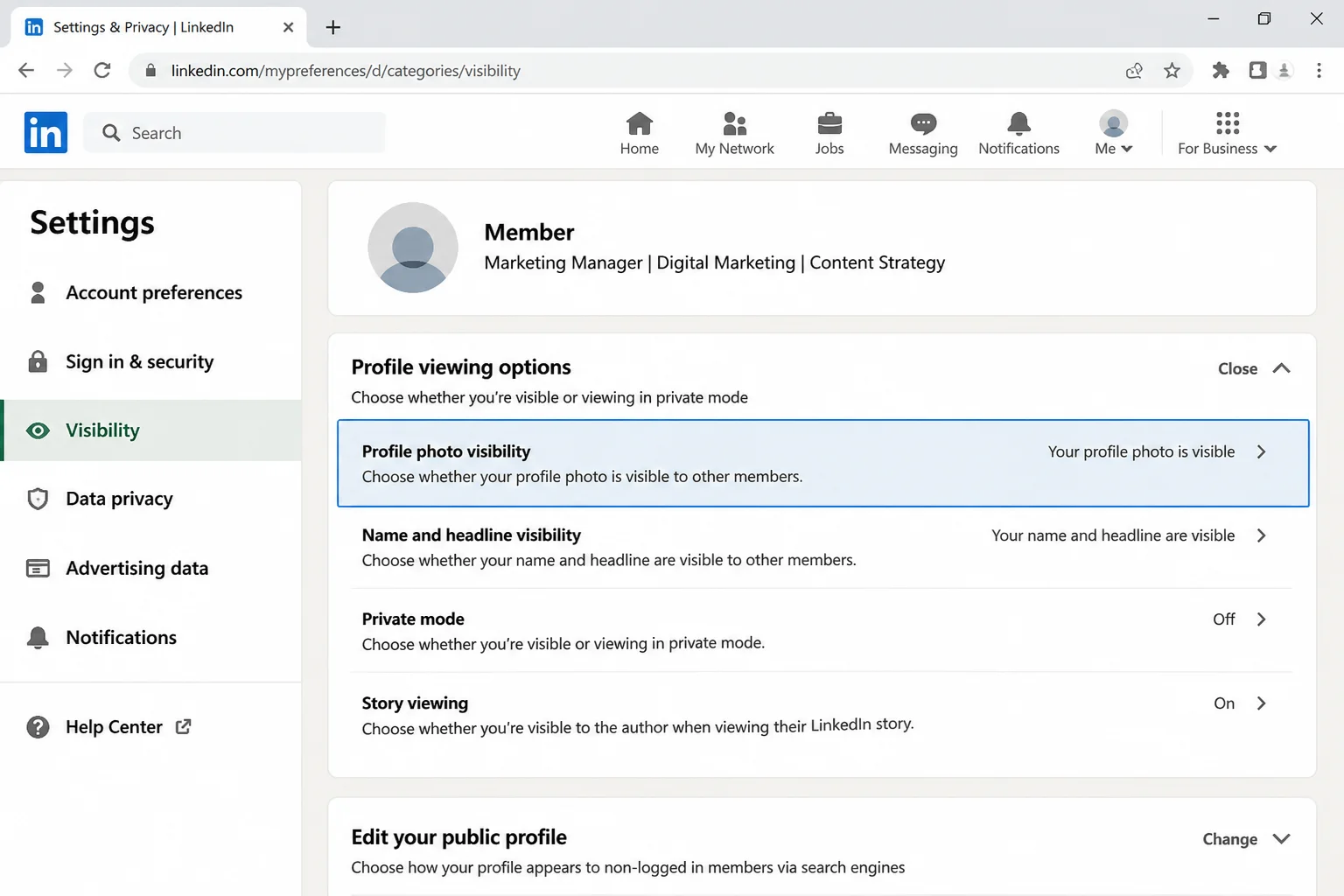Open My Network icon
The image size is (1344, 896).
tap(735, 123)
